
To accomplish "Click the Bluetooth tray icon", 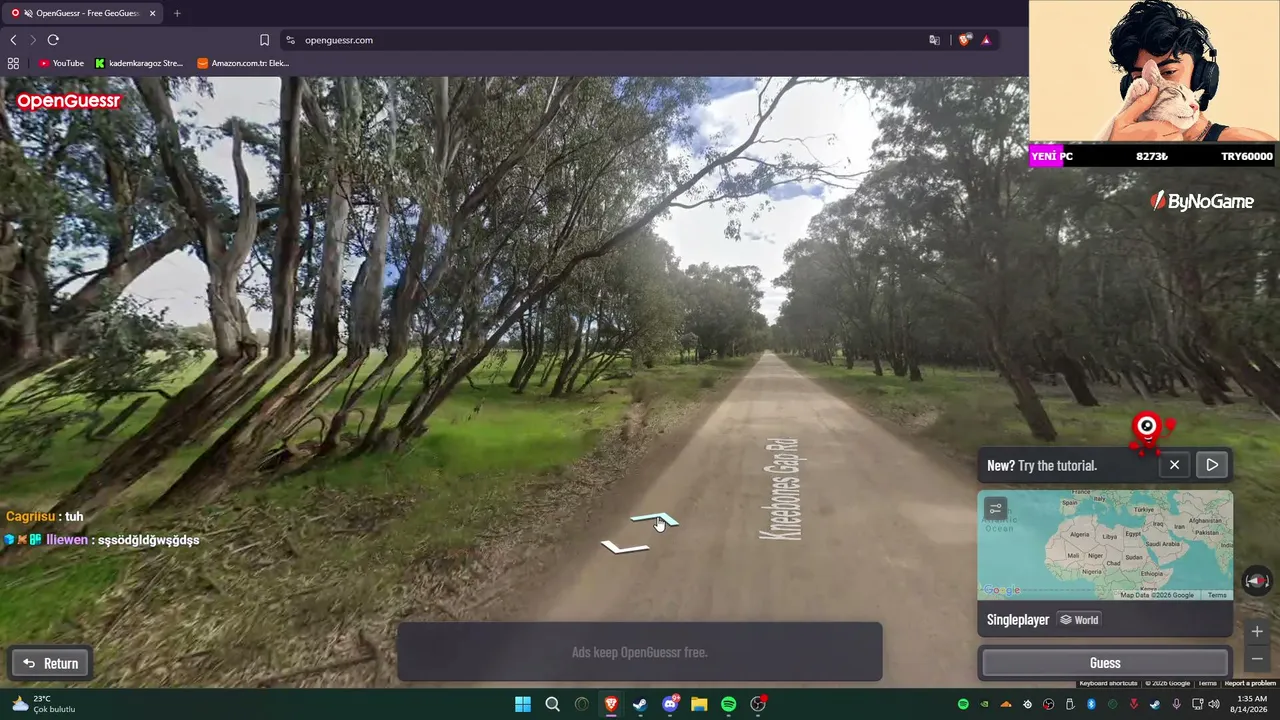I will click(x=1092, y=704).
